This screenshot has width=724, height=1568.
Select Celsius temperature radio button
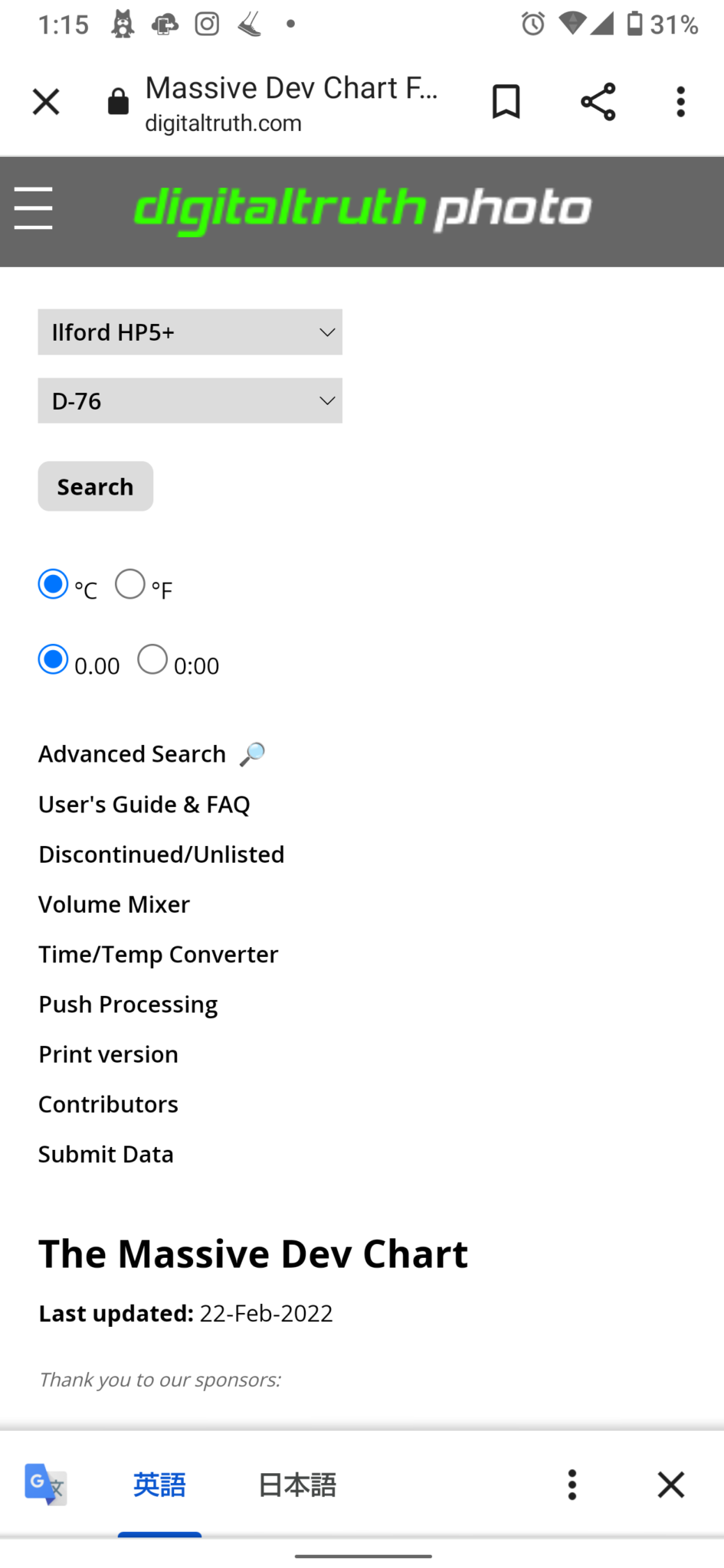[x=53, y=584]
